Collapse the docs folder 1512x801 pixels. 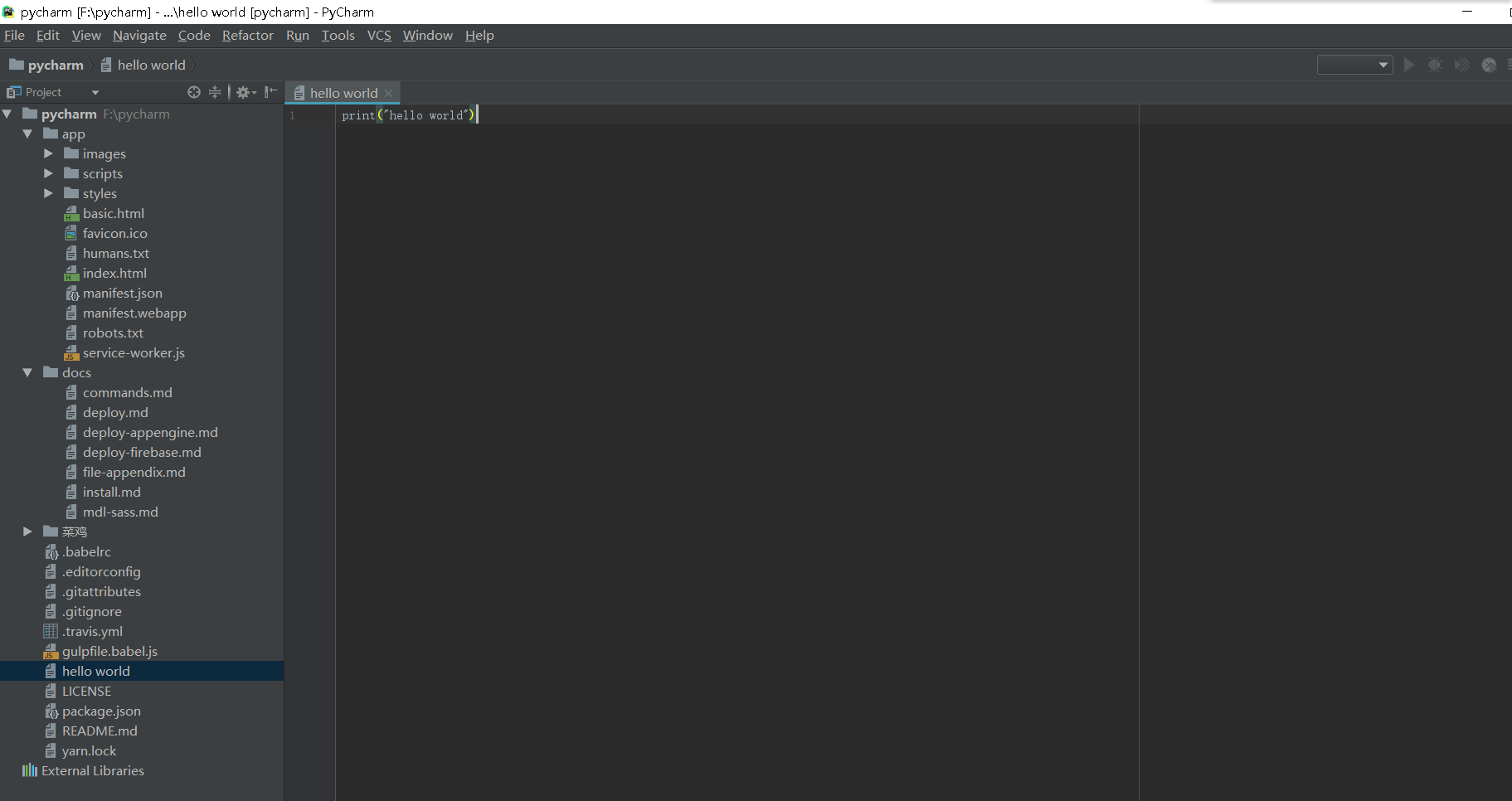27,372
